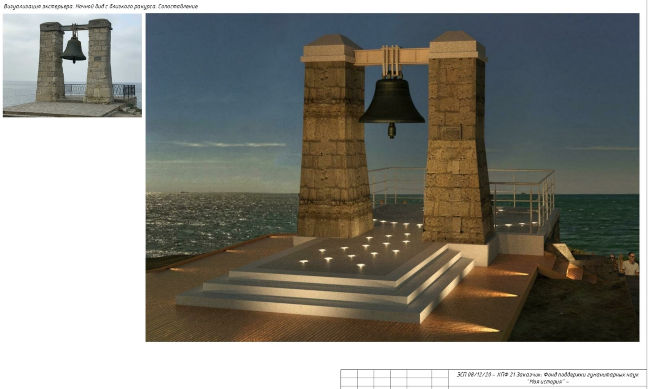Select the italic caption heading above images
Viewport: 650px width, 389px height.
click(101, 6)
